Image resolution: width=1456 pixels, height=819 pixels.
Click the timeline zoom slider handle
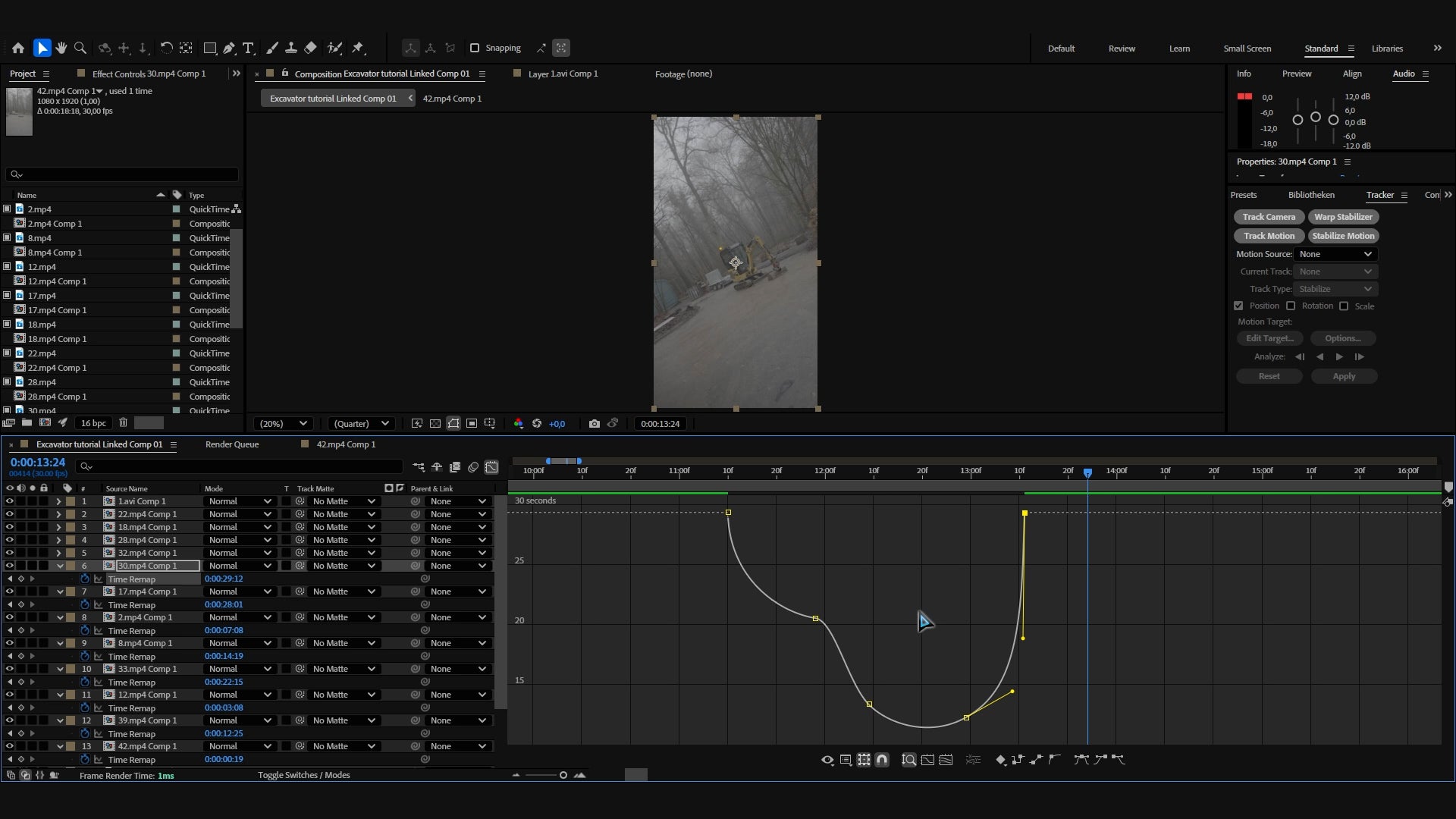tap(563, 775)
